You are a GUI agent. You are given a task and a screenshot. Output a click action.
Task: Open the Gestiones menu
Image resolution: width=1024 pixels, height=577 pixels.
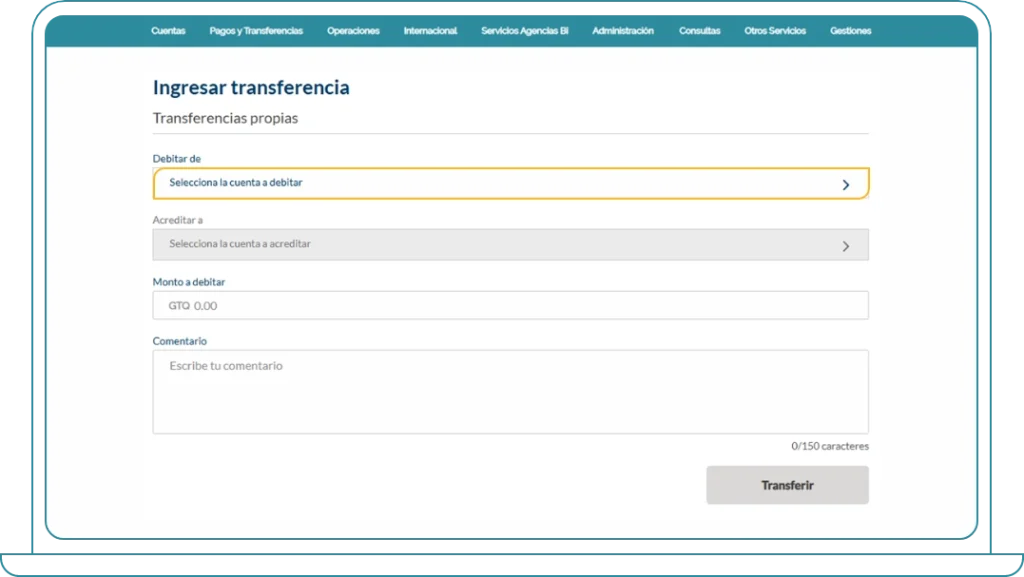click(849, 31)
